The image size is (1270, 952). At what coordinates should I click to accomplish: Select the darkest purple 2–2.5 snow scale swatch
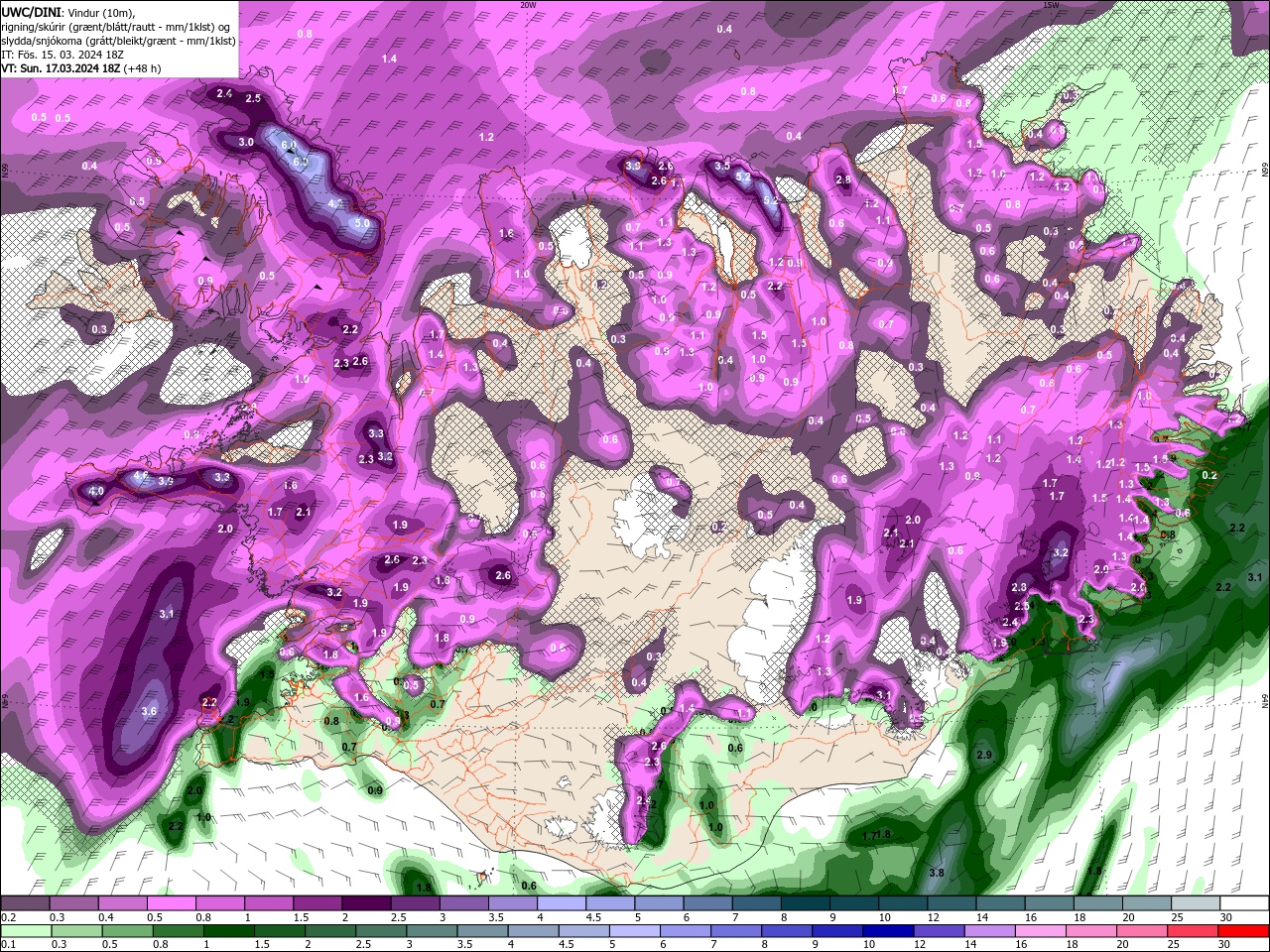(x=365, y=903)
